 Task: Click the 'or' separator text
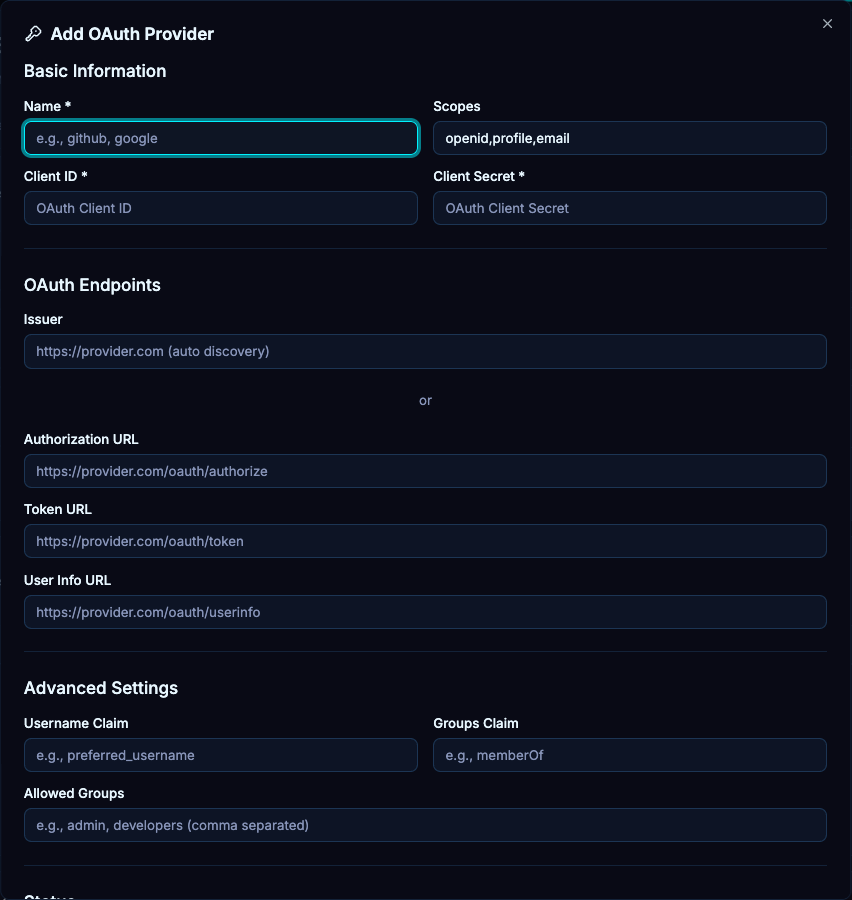(x=425, y=401)
